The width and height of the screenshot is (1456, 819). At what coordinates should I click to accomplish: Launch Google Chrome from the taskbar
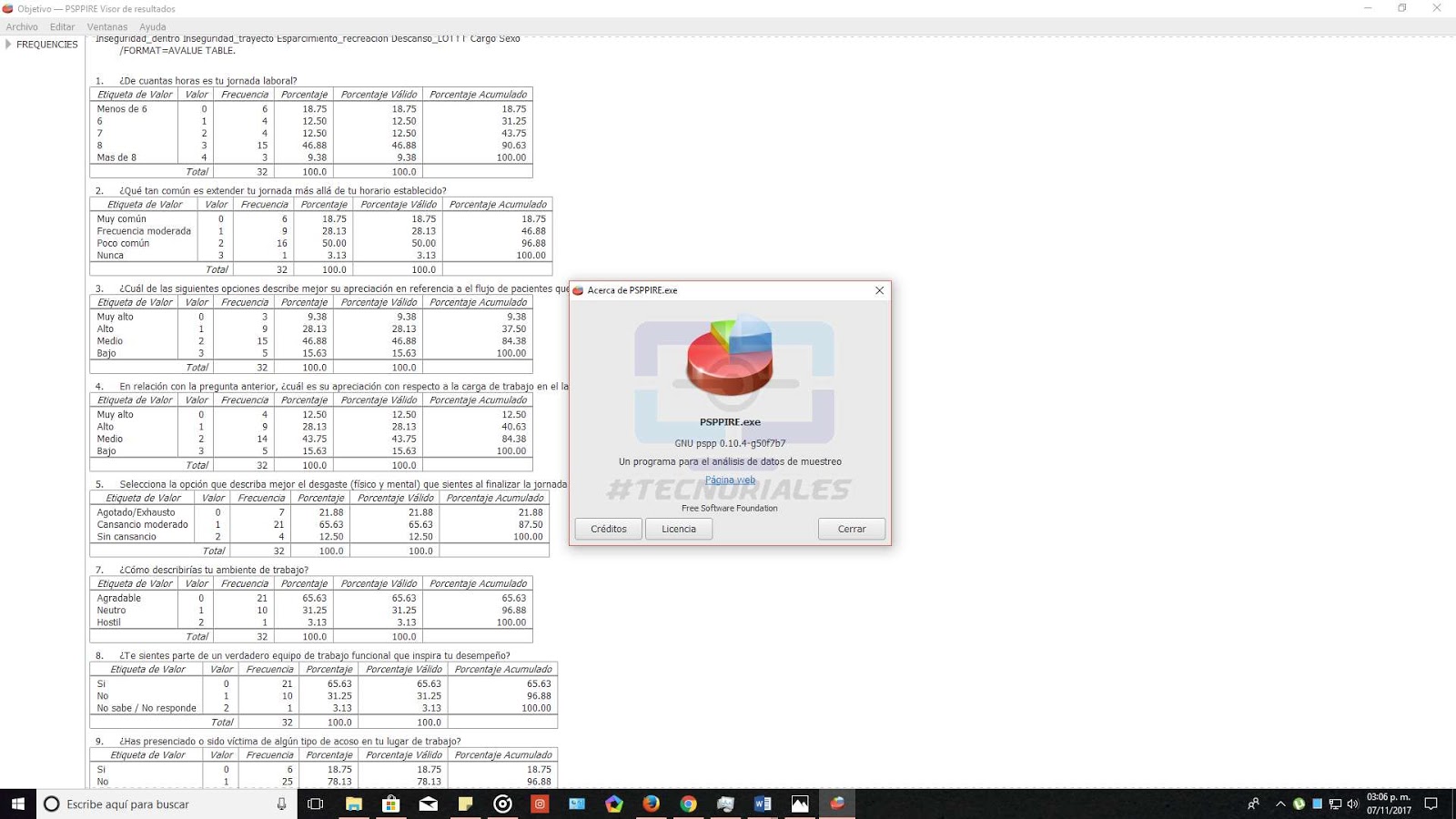(x=687, y=804)
